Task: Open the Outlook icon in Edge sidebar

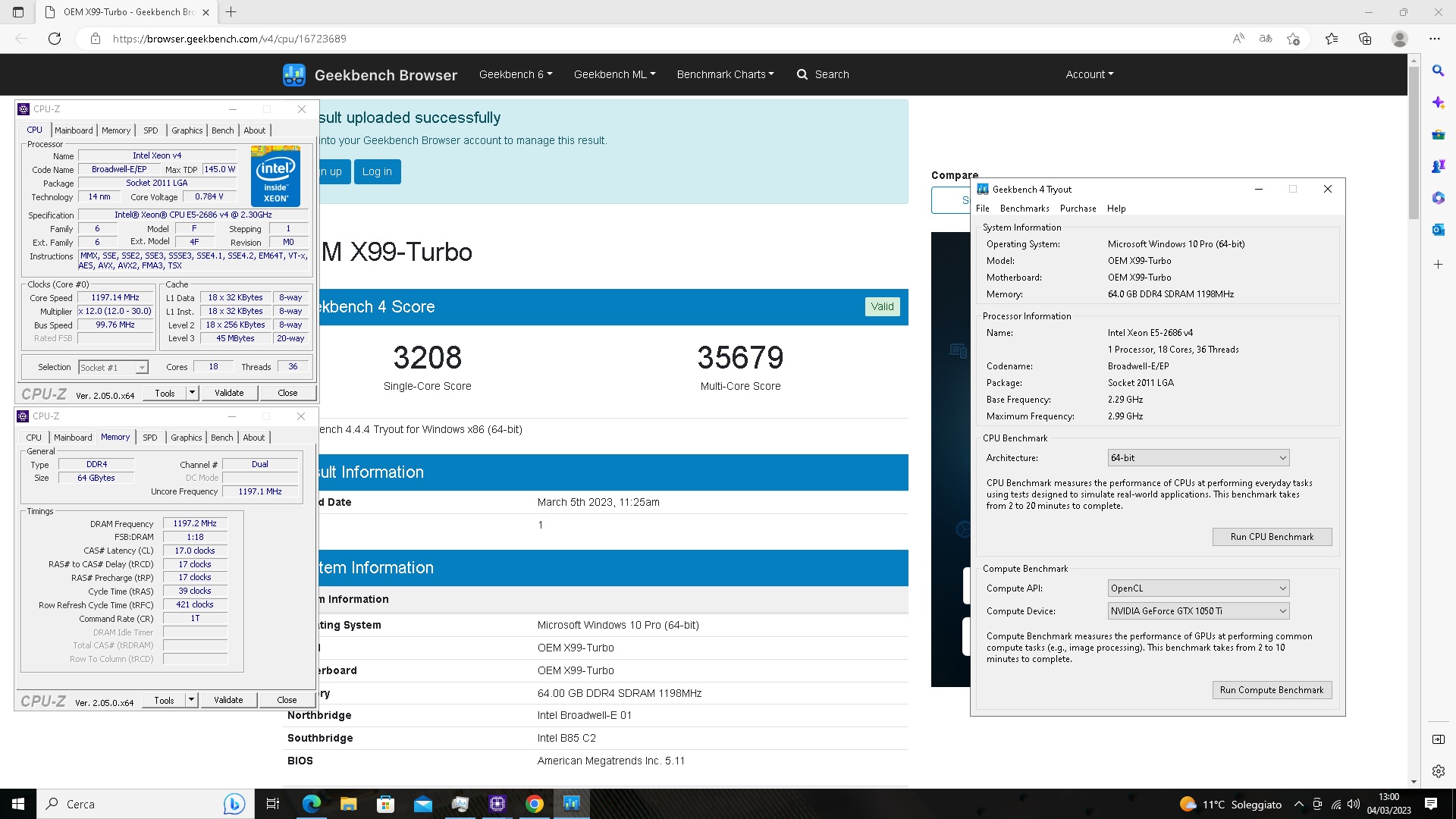Action: click(x=1438, y=230)
